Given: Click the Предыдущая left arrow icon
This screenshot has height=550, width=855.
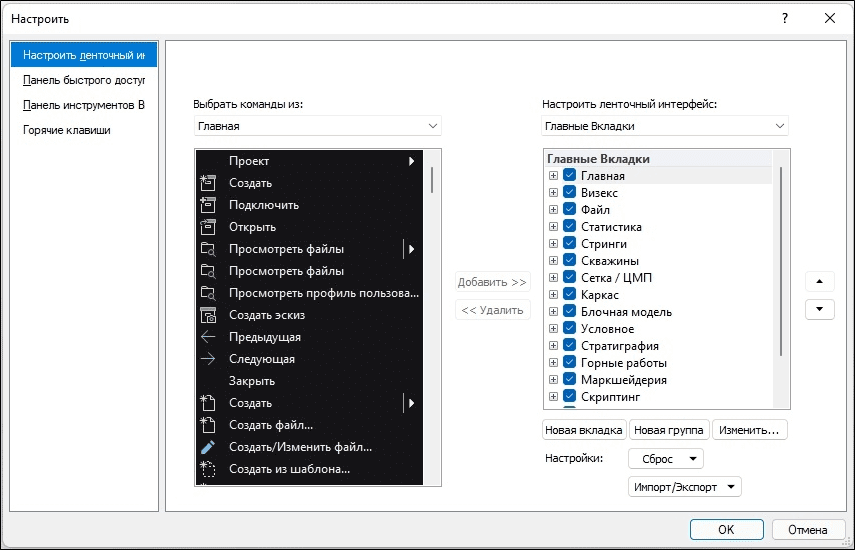Looking at the screenshot, I should pos(208,337).
